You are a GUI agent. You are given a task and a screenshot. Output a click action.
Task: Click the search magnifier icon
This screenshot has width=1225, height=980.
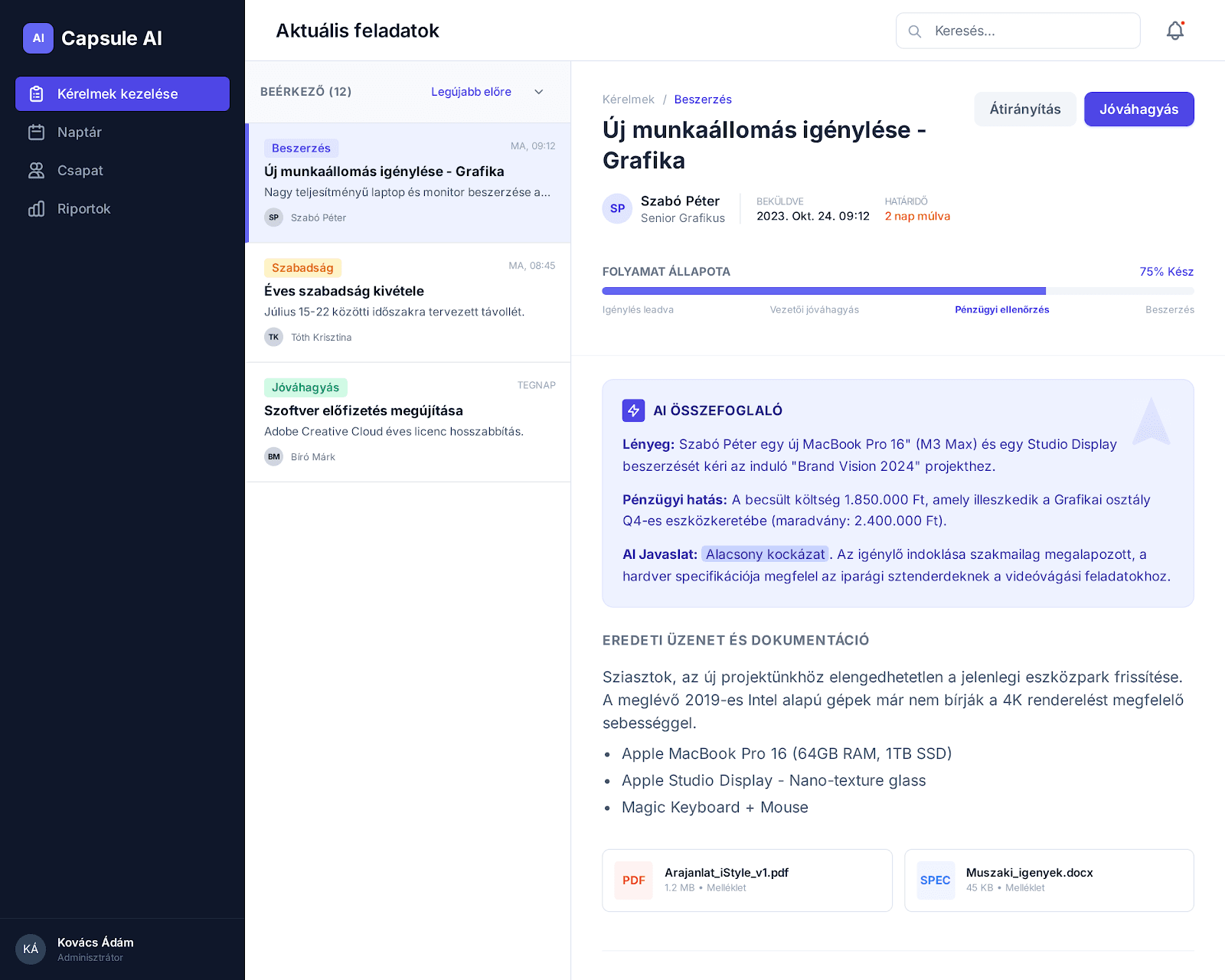tap(914, 31)
